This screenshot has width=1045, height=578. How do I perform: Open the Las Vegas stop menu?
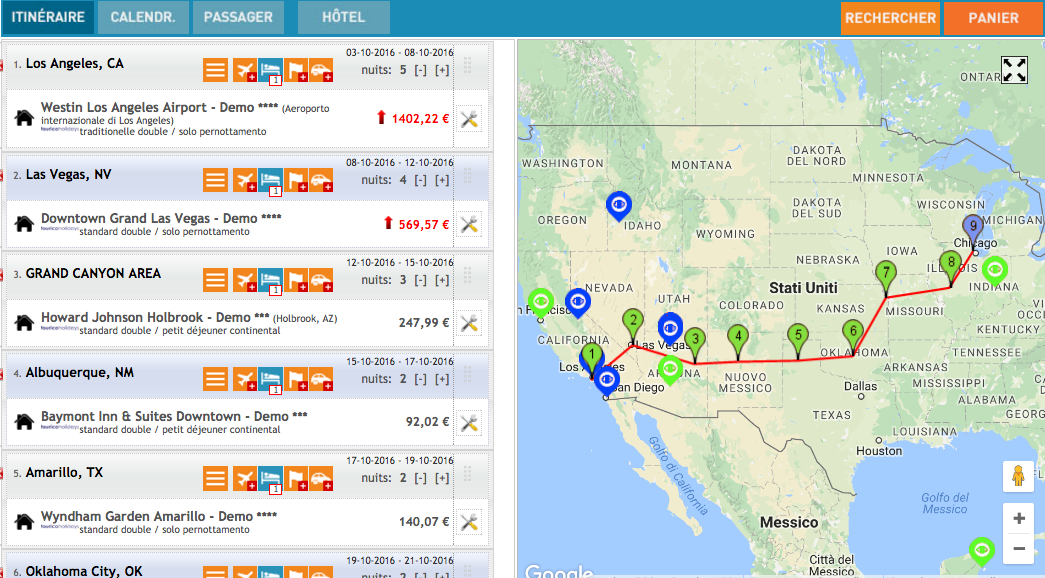click(215, 180)
